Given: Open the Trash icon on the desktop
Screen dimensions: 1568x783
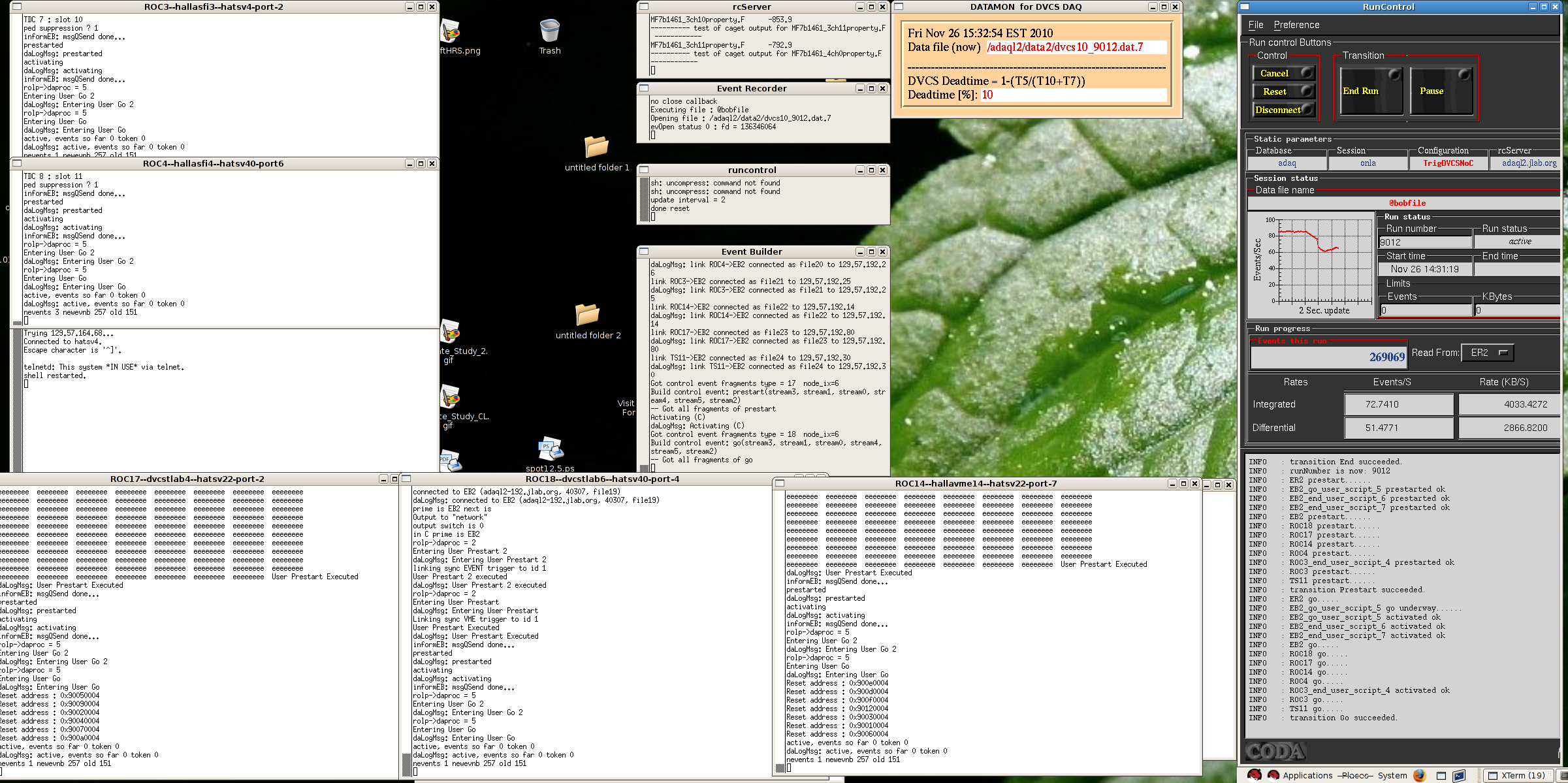Looking at the screenshot, I should coord(549,31).
